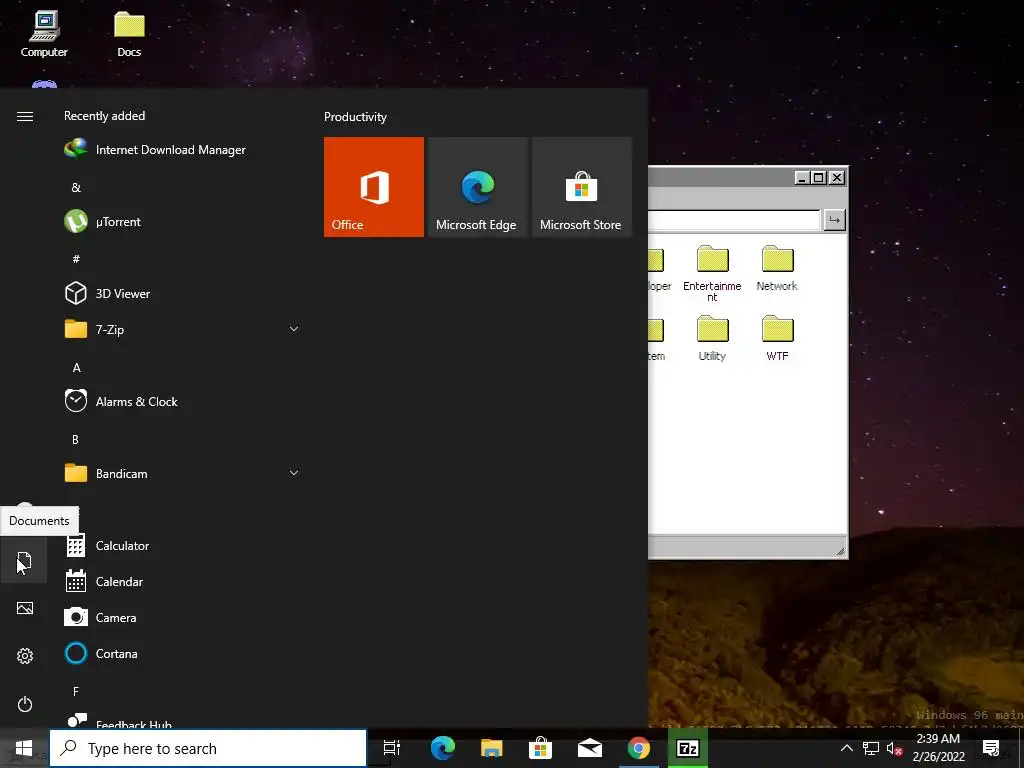Open the Office tile
The image size is (1024, 768).
374,187
